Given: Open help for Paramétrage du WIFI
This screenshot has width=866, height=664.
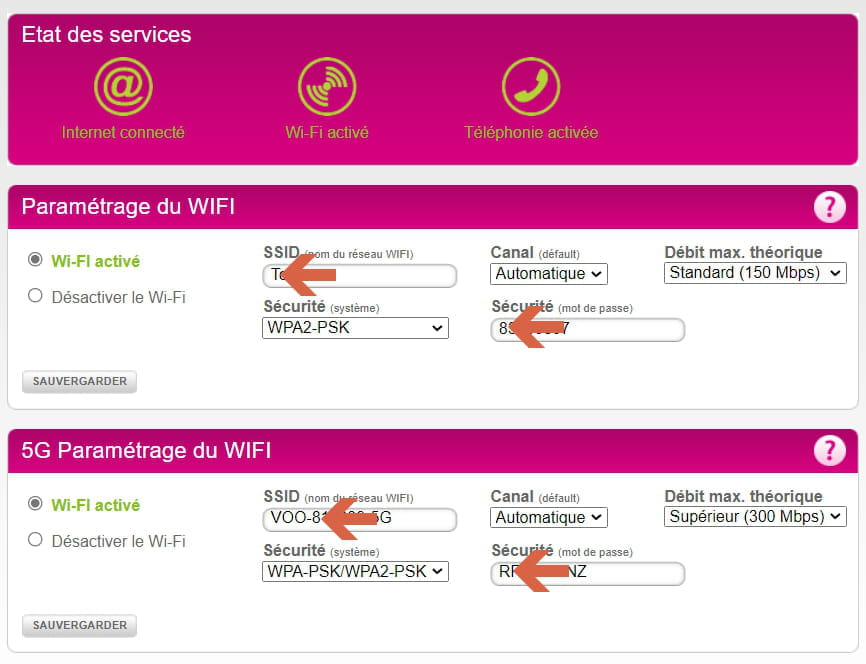Looking at the screenshot, I should [x=830, y=207].
